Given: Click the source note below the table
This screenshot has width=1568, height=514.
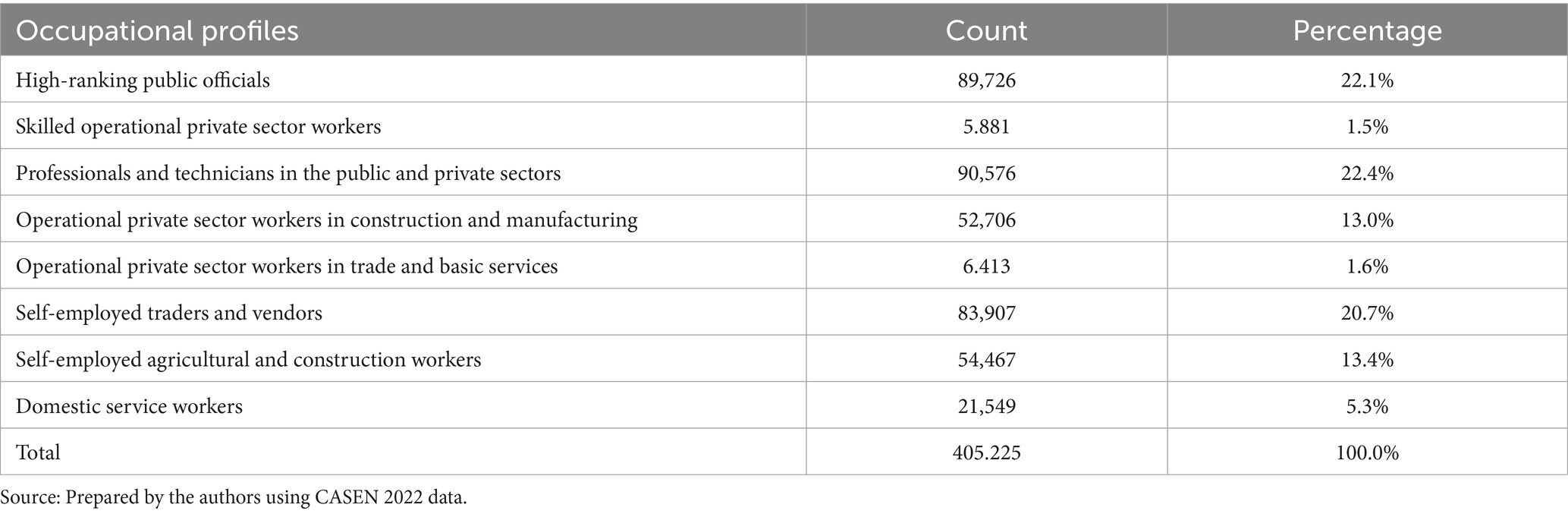Looking at the screenshot, I should (234, 498).
